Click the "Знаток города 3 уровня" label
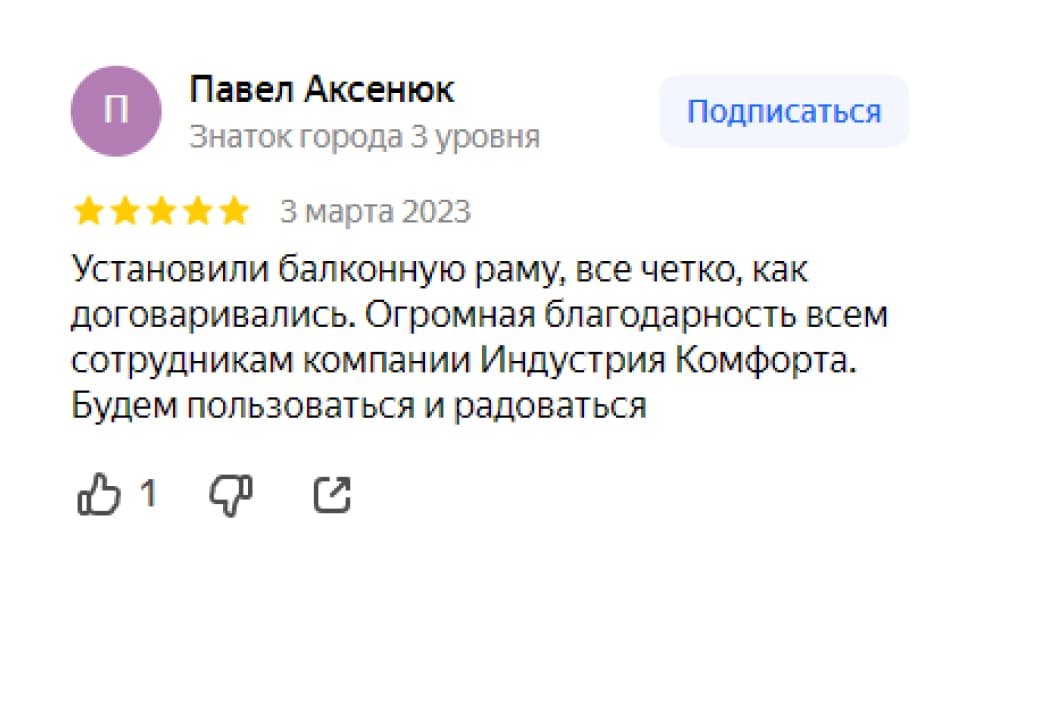Viewport: 1050px width, 720px height. 364,137
